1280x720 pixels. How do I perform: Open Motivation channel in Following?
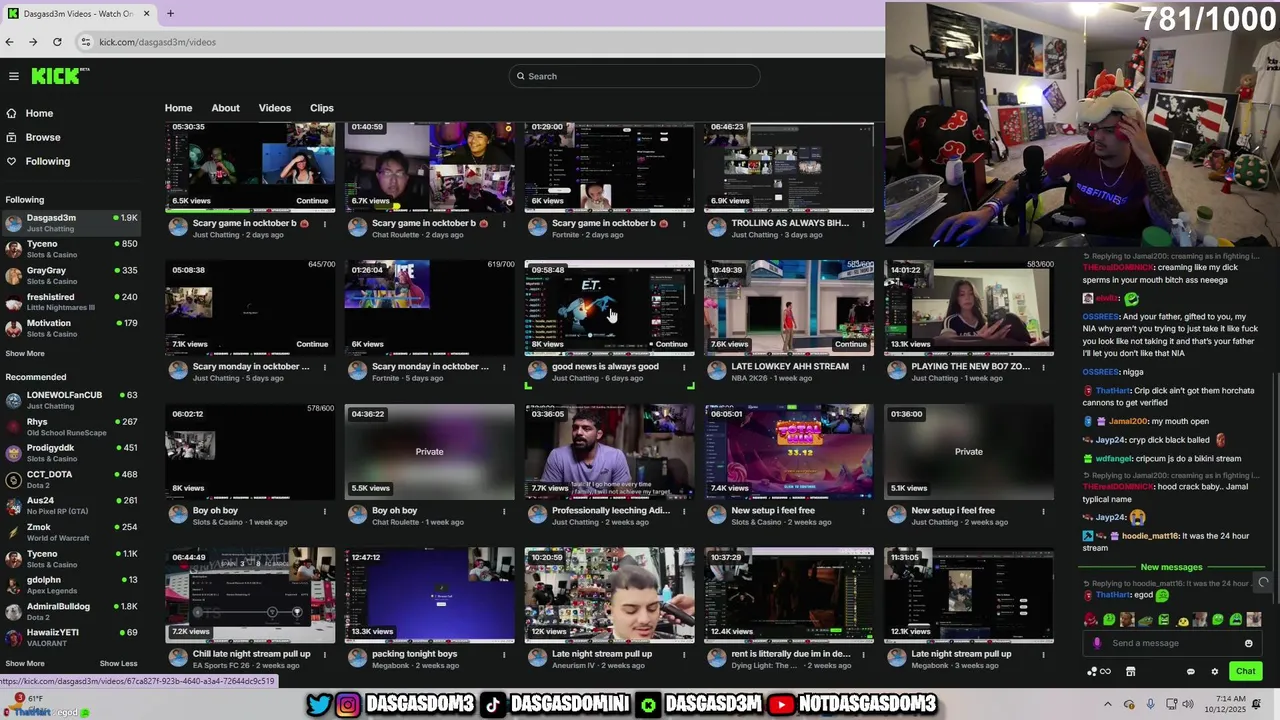70,328
